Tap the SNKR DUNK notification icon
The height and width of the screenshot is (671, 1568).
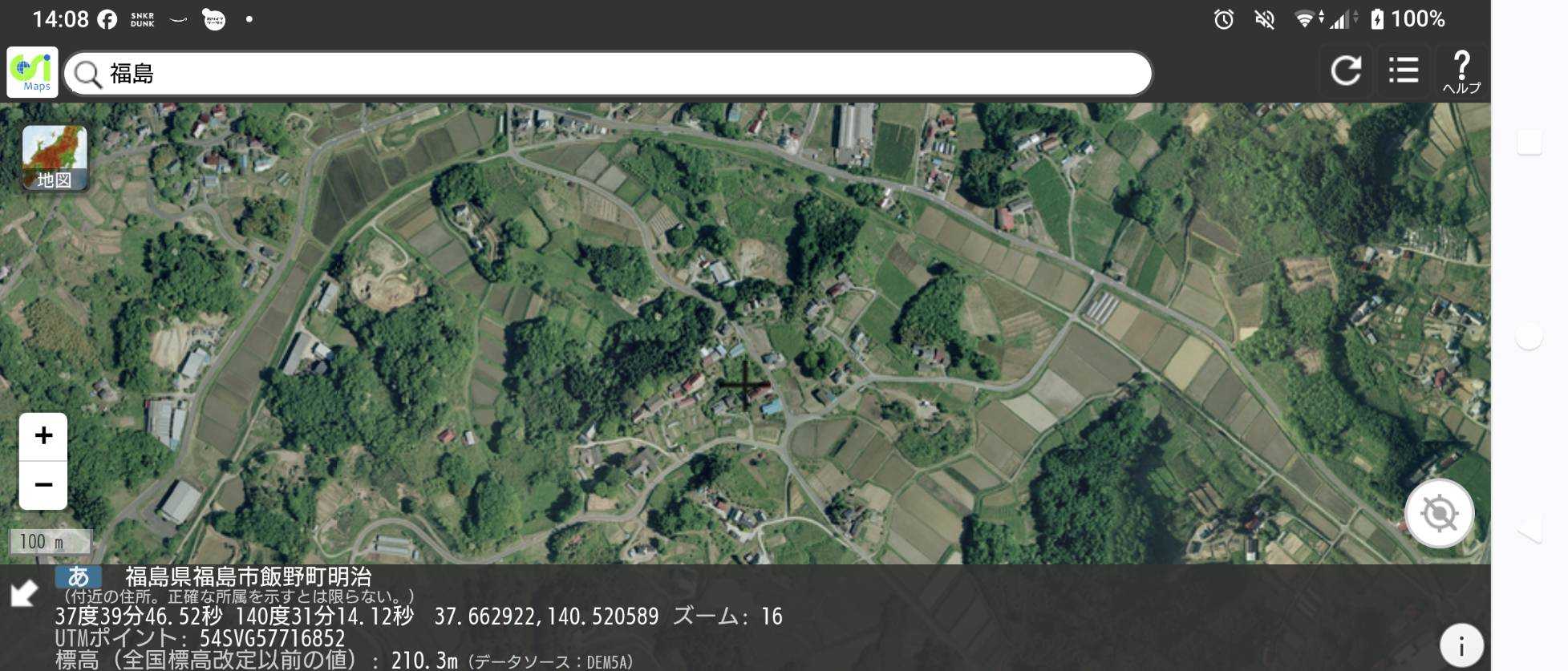(142, 20)
